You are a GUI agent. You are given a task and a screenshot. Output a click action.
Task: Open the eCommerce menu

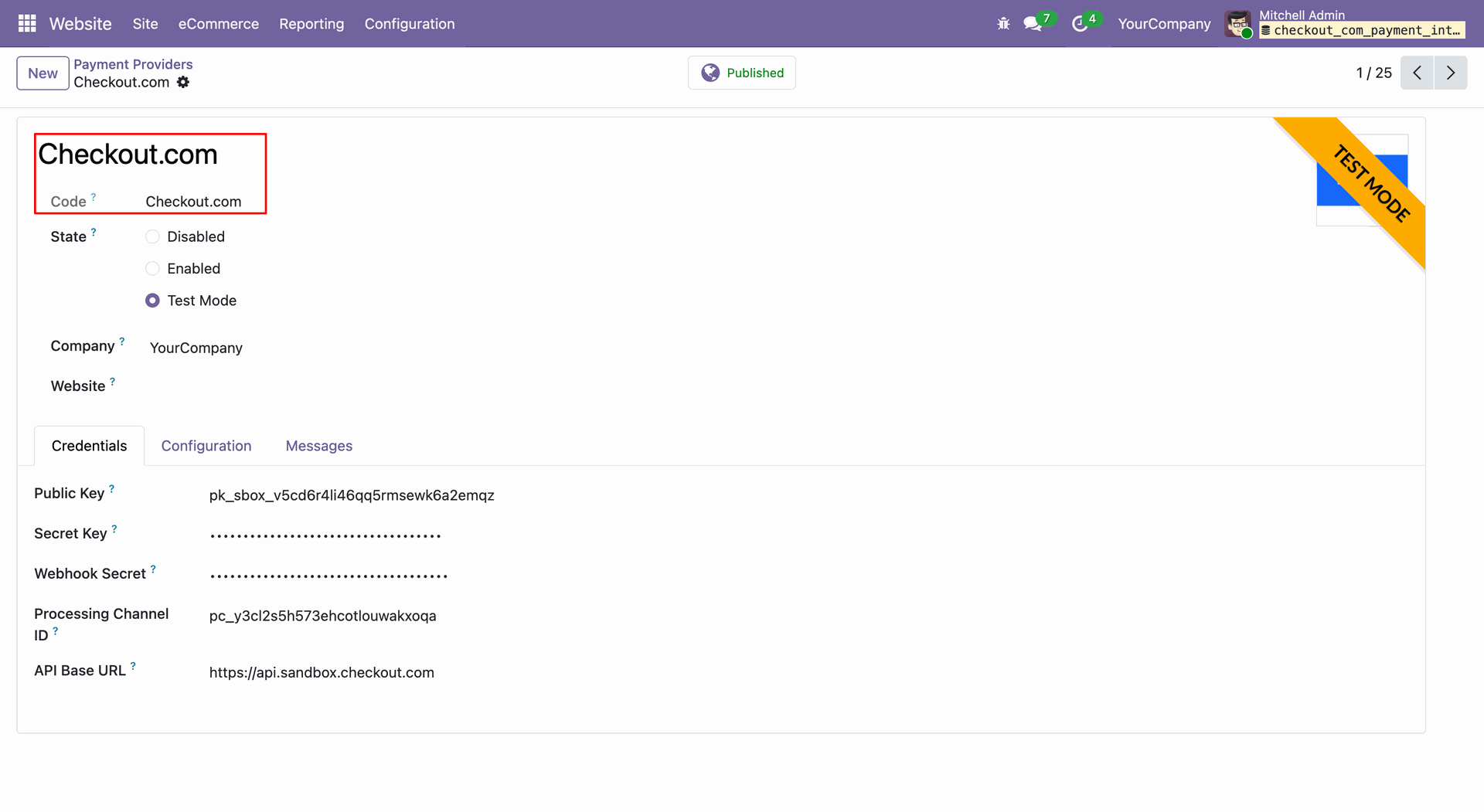point(219,24)
